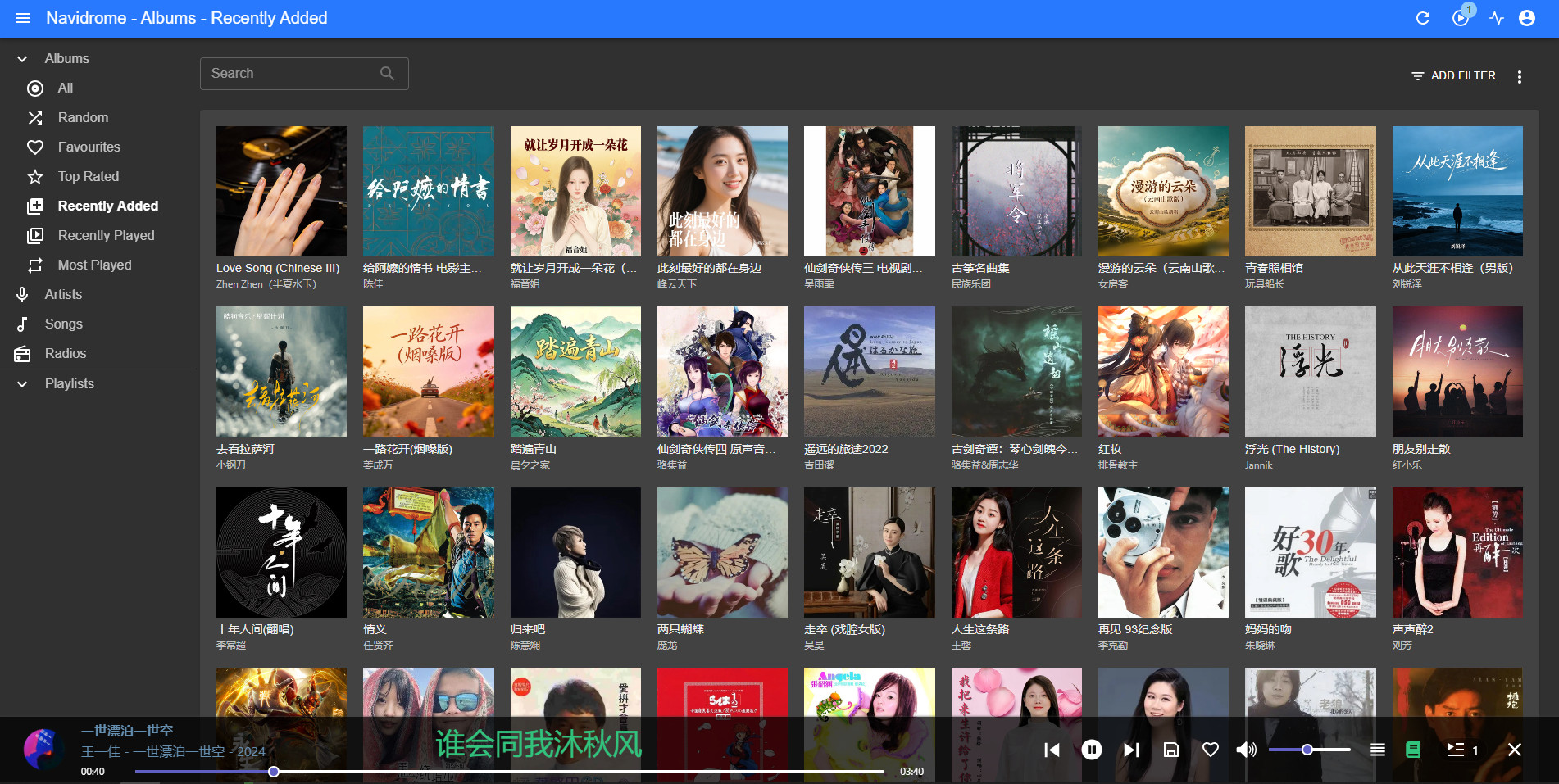Open the 浮光 (The History) album cover
Viewport: 1559px width, 784px height.
point(1310,372)
